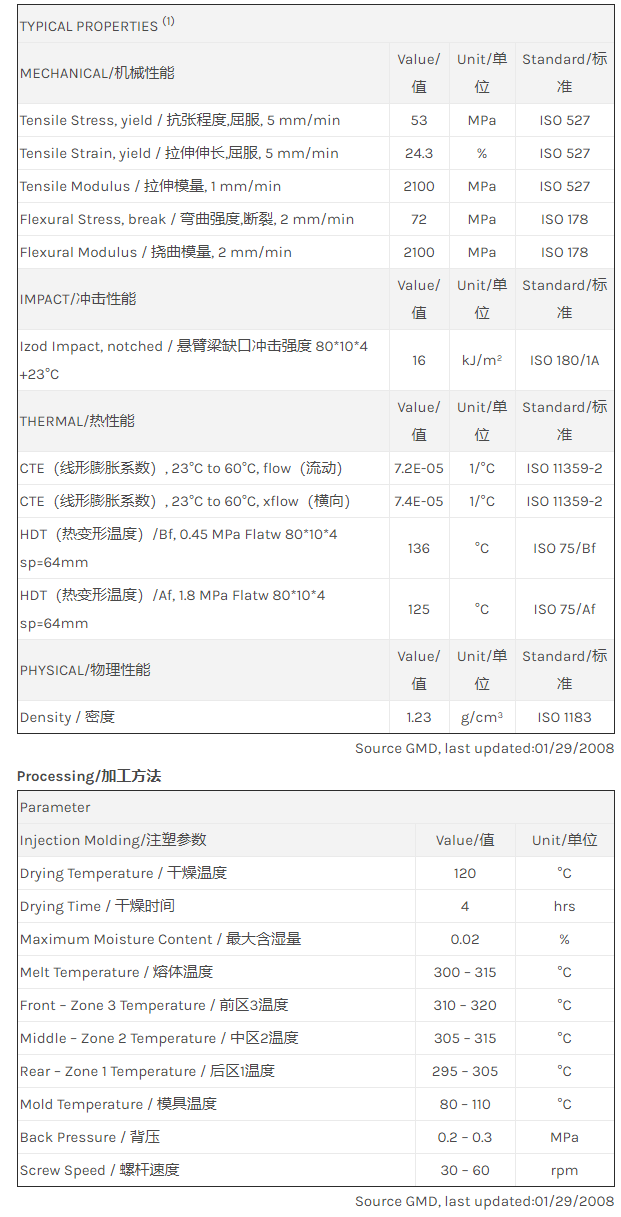The width and height of the screenshot is (621, 1217).
Task: Select the IMPACT section header
Action: (x=78, y=299)
